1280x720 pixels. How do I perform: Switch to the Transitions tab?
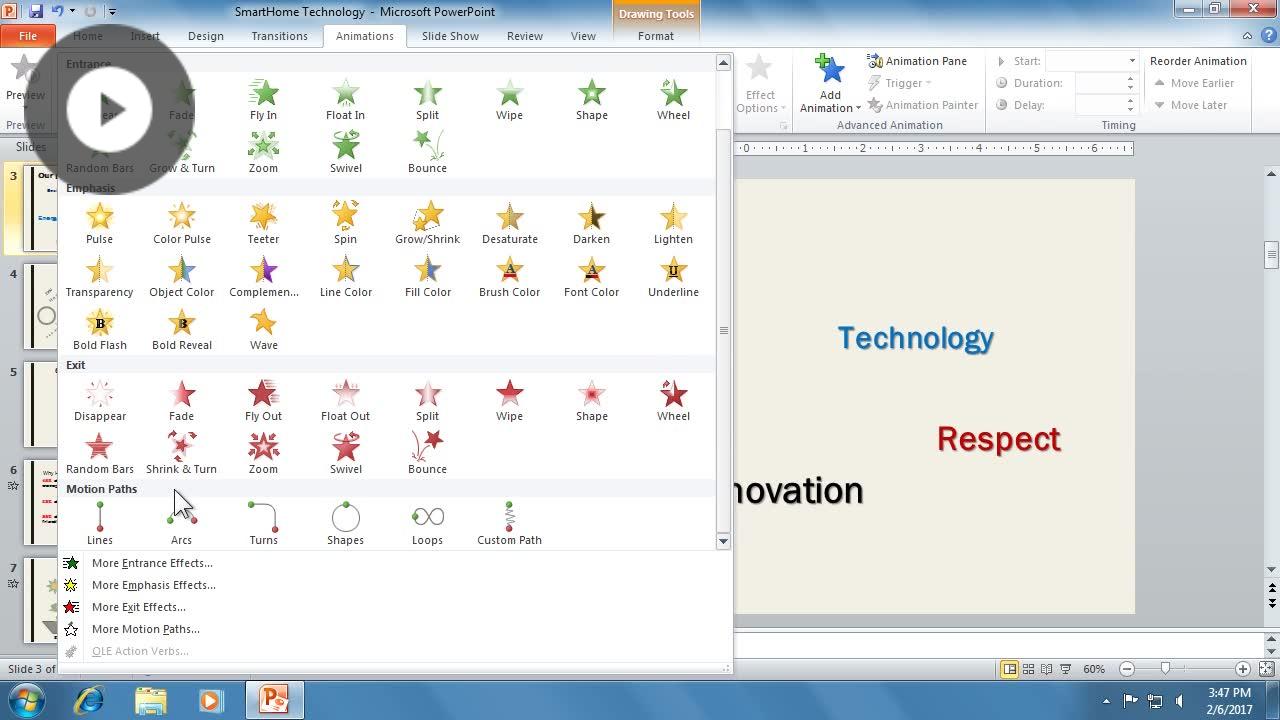(x=279, y=36)
